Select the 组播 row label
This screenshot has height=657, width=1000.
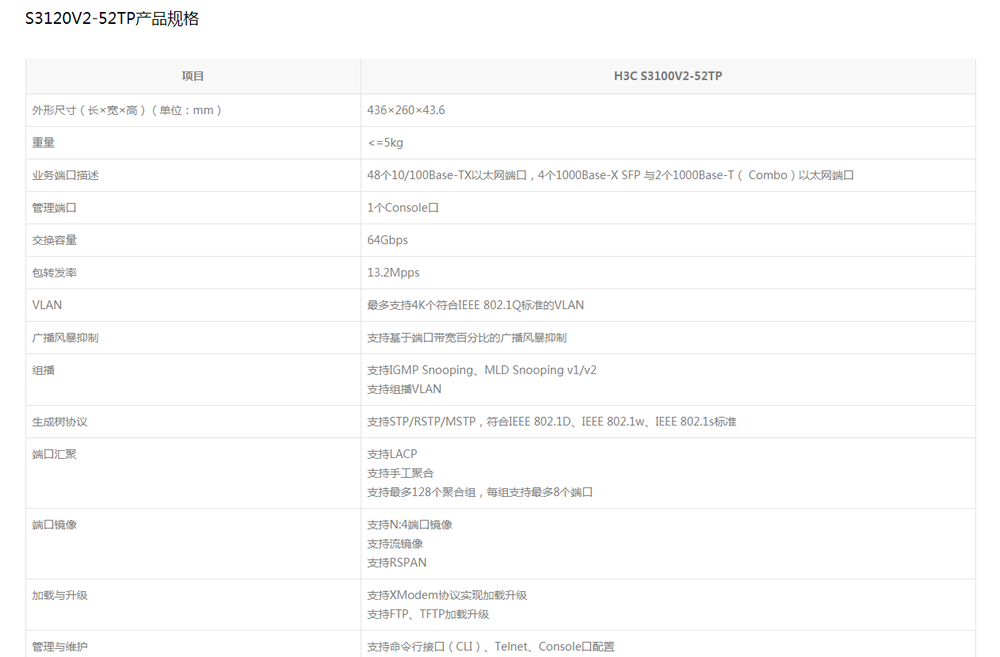point(44,369)
